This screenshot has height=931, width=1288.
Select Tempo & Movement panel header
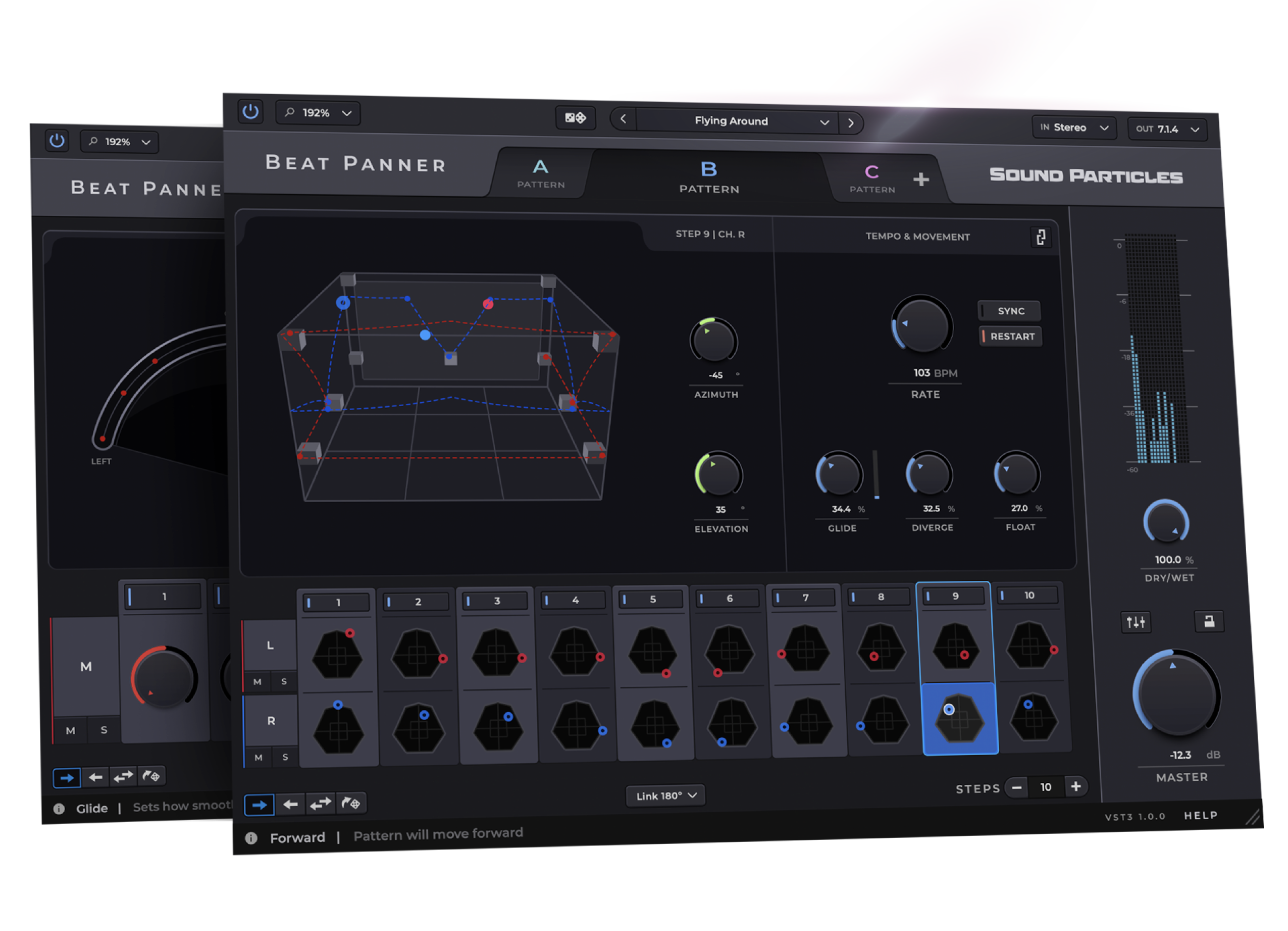[x=918, y=237]
